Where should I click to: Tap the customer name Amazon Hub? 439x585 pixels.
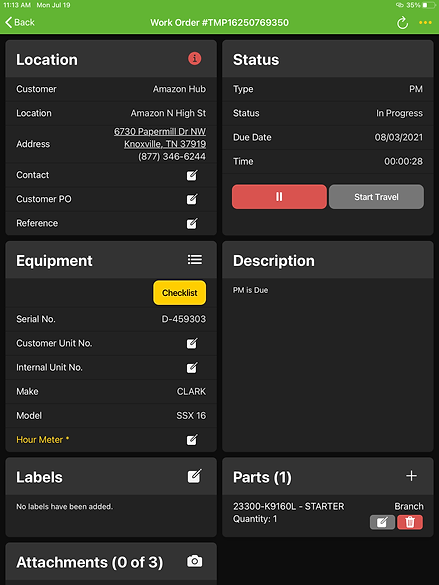[179, 89]
